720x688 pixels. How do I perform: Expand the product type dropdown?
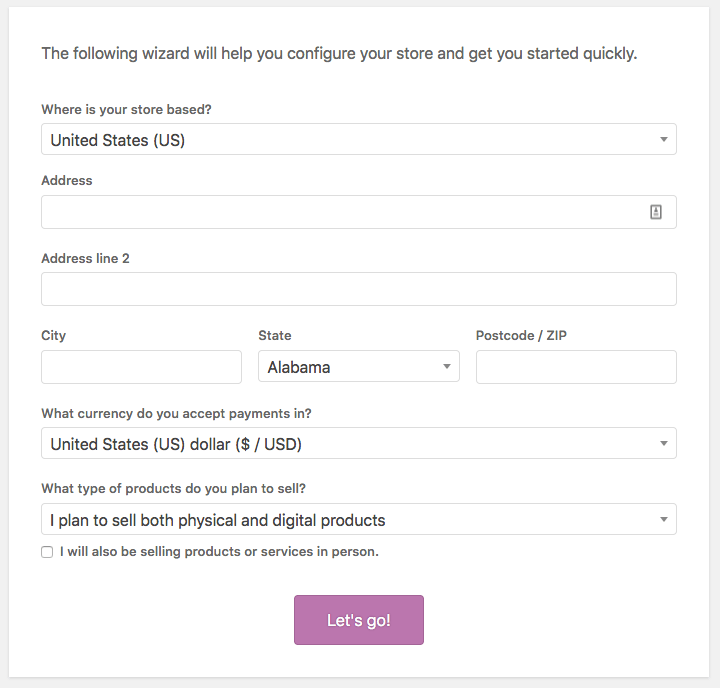358,520
